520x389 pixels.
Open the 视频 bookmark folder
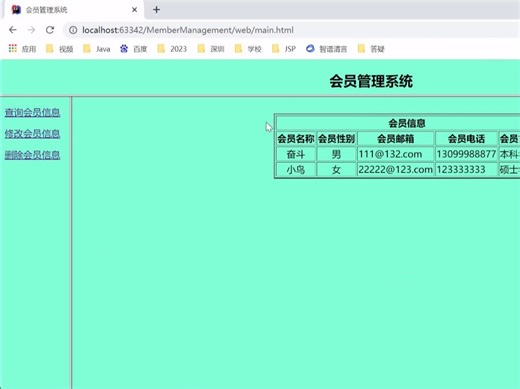click(59, 49)
